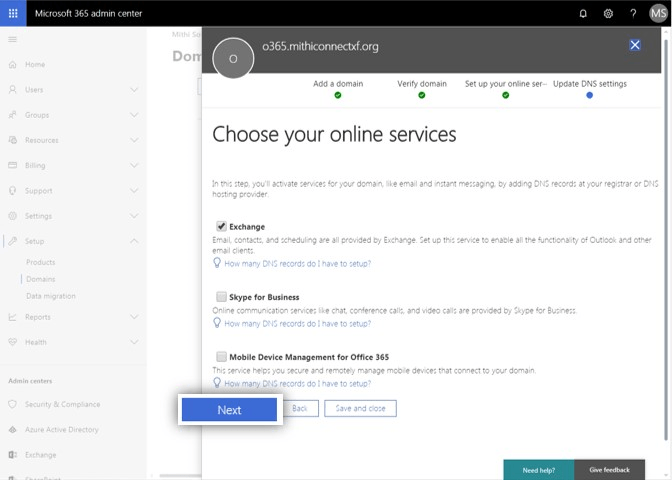672x480 pixels.
Task: Open Exchange's DNS records help link
Action: 297,264
